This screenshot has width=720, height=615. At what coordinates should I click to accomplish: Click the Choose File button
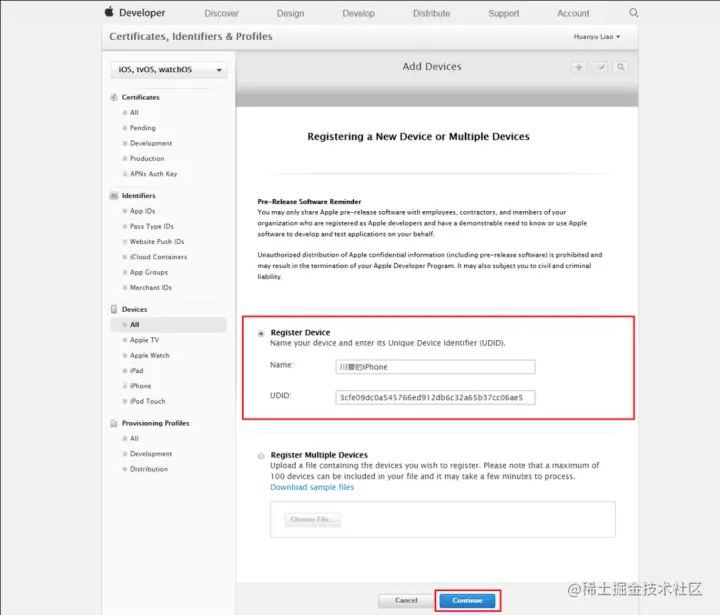[312, 519]
